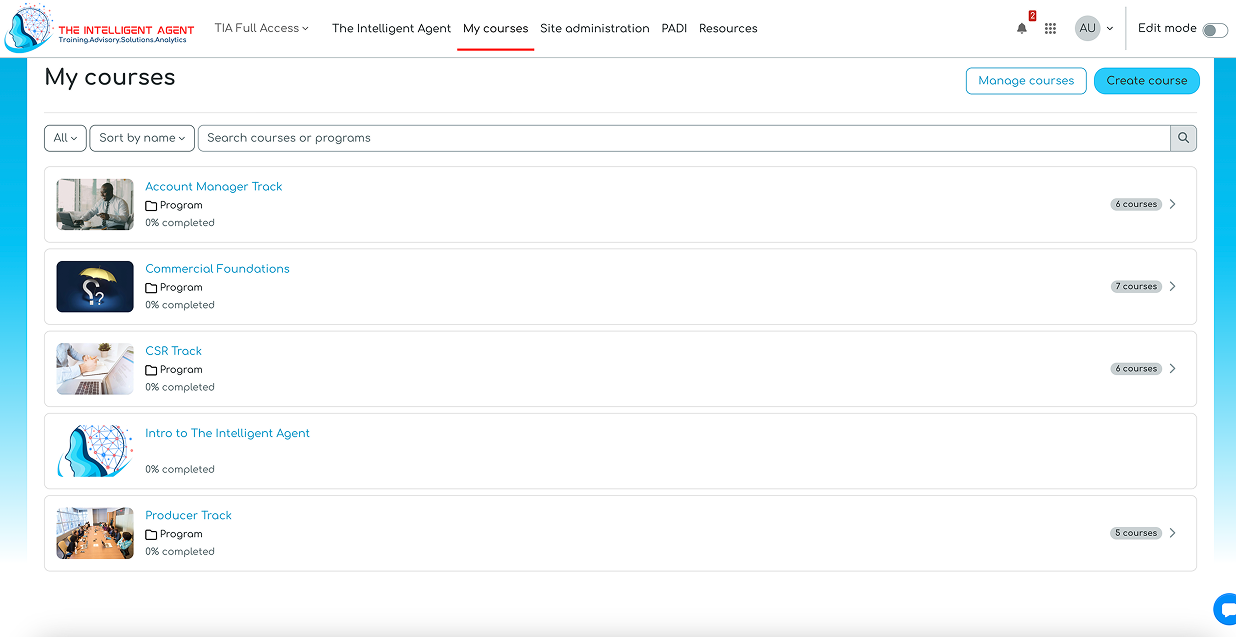The height and width of the screenshot is (637, 1236).
Task: Click the Producer Track meeting thumbnail
Action: click(95, 533)
